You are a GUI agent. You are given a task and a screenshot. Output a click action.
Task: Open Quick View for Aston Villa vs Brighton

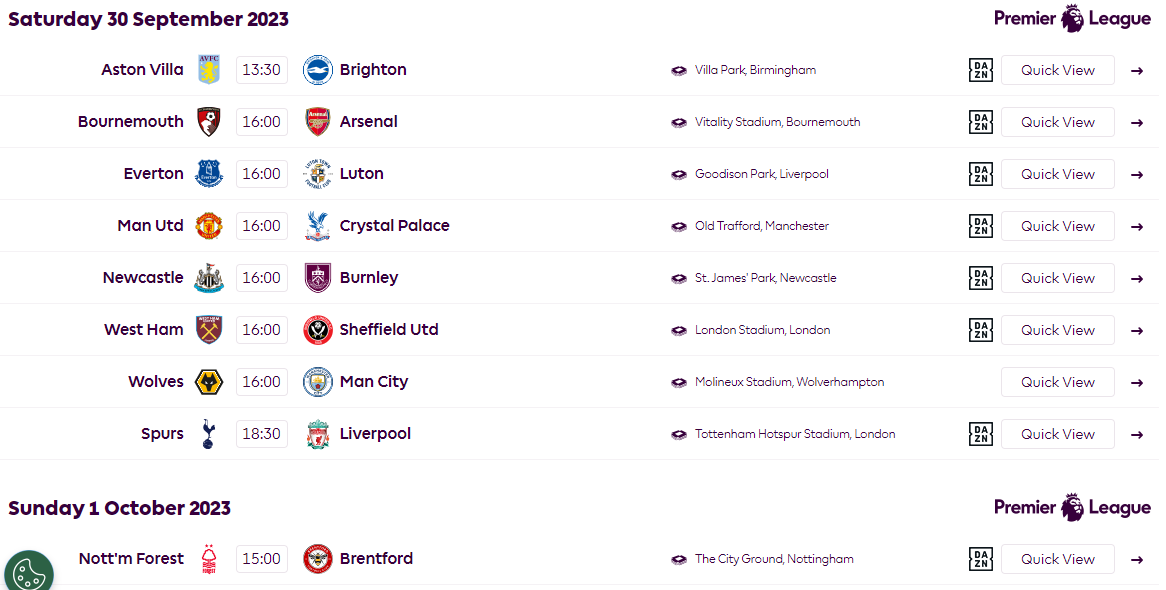[1057, 70]
